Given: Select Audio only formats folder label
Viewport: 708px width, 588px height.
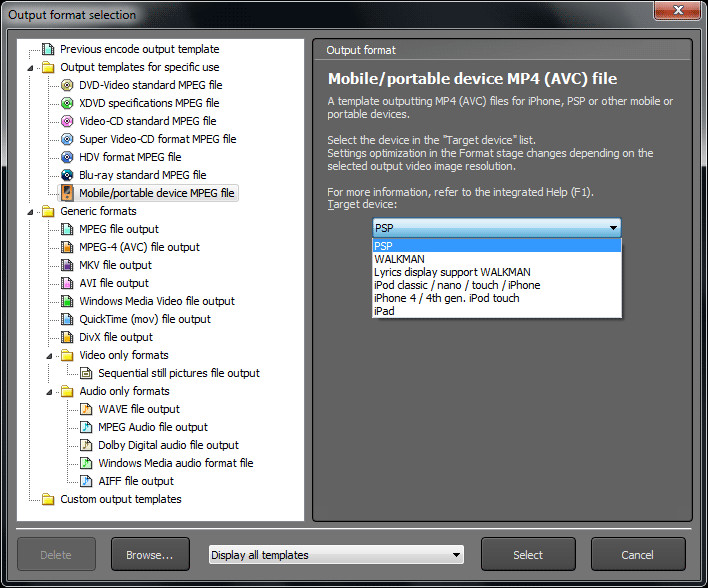Looking at the screenshot, I should 124,391.
